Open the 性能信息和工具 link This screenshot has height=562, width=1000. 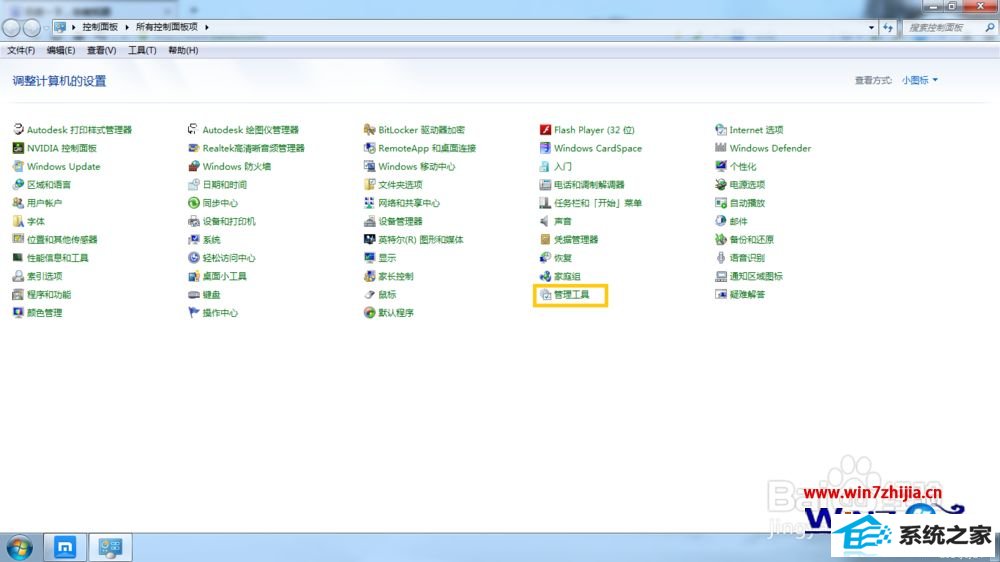click(x=57, y=258)
